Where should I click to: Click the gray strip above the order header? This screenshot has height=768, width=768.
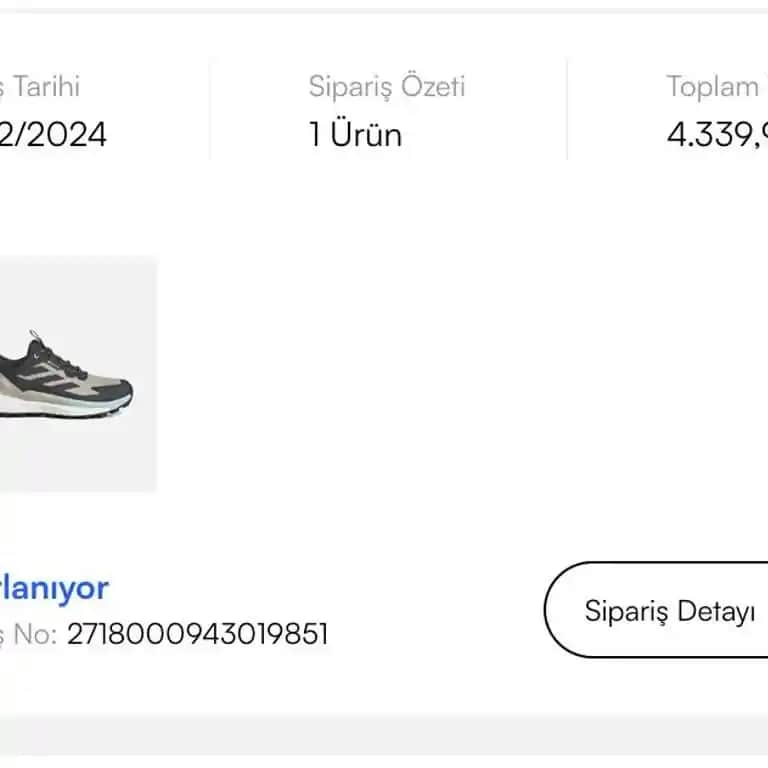[x=384, y=4]
